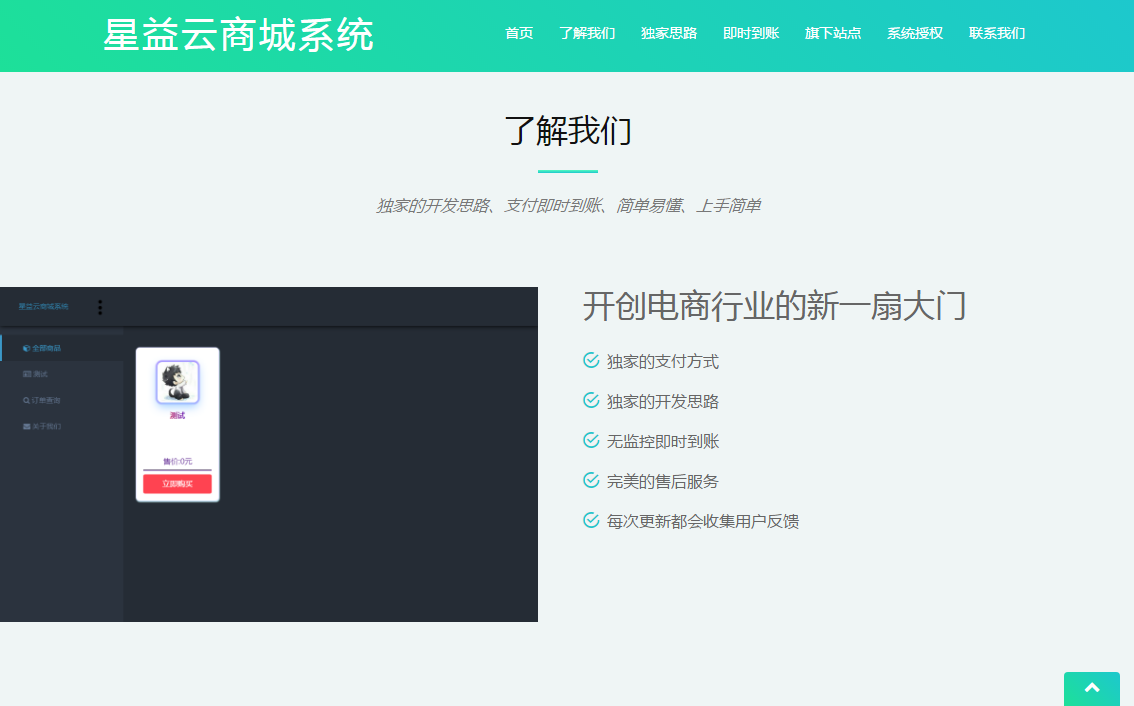Click the checkmark icon beside 完美的售后服务

click(589, 480)
